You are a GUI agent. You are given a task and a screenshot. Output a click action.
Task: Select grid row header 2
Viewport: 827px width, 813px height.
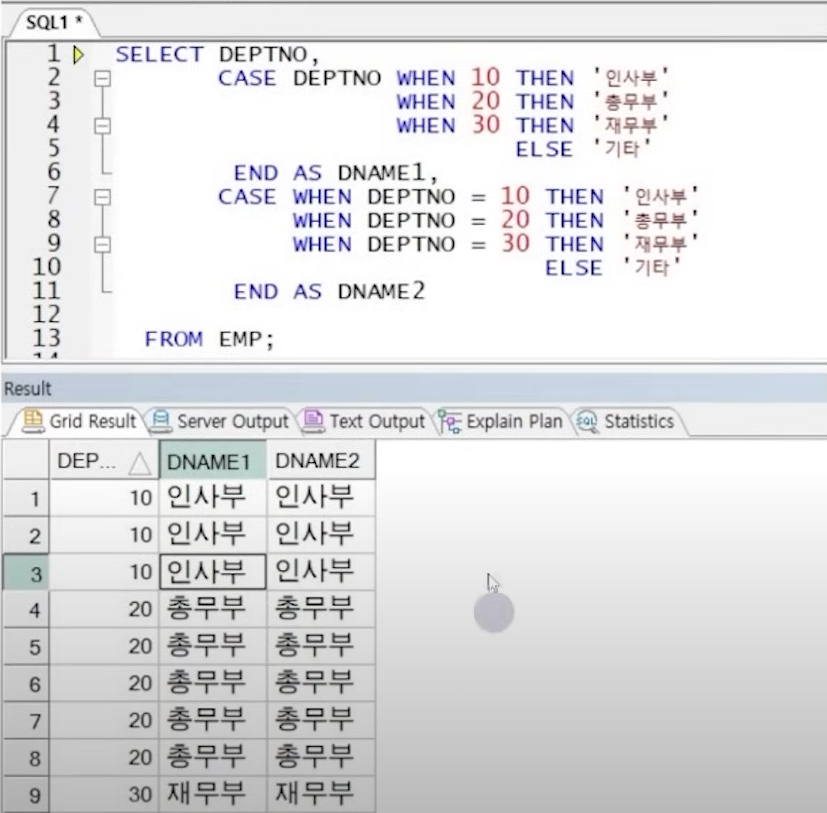pyautogui.click(x=26, y=535)
